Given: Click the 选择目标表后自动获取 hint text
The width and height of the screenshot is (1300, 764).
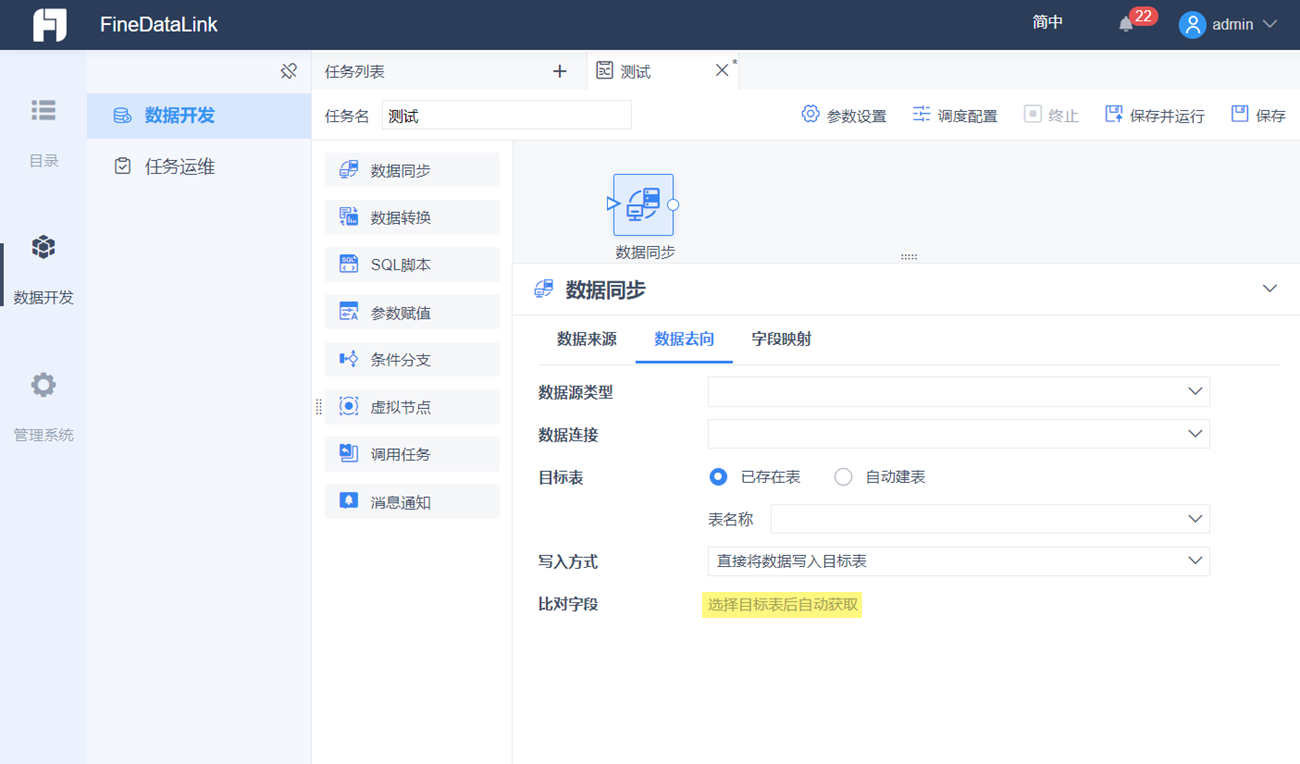Looking at the screenshot, I should (782, 604).
